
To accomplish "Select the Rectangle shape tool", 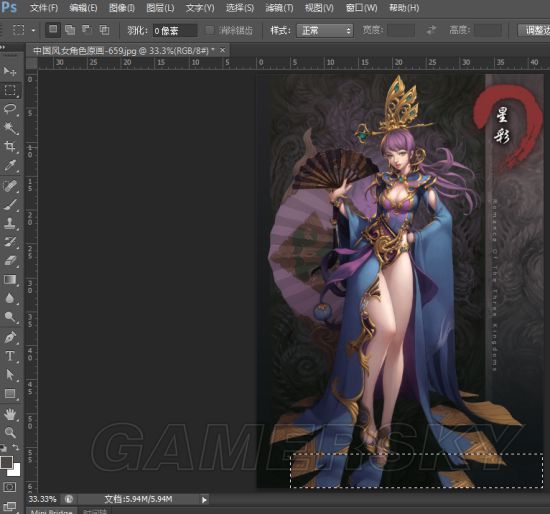I will coord(9,394).
